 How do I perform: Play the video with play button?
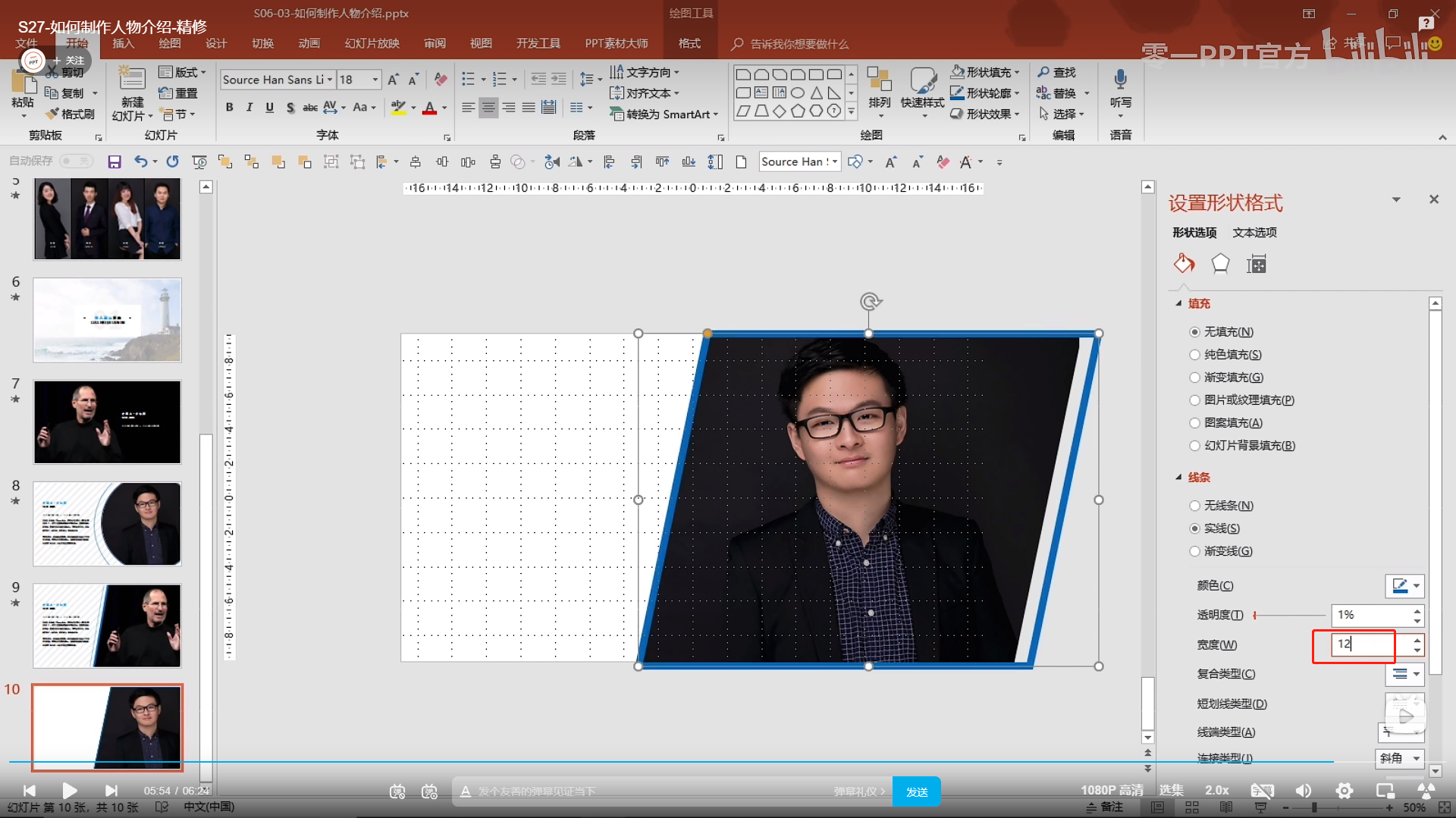[70, 791]
